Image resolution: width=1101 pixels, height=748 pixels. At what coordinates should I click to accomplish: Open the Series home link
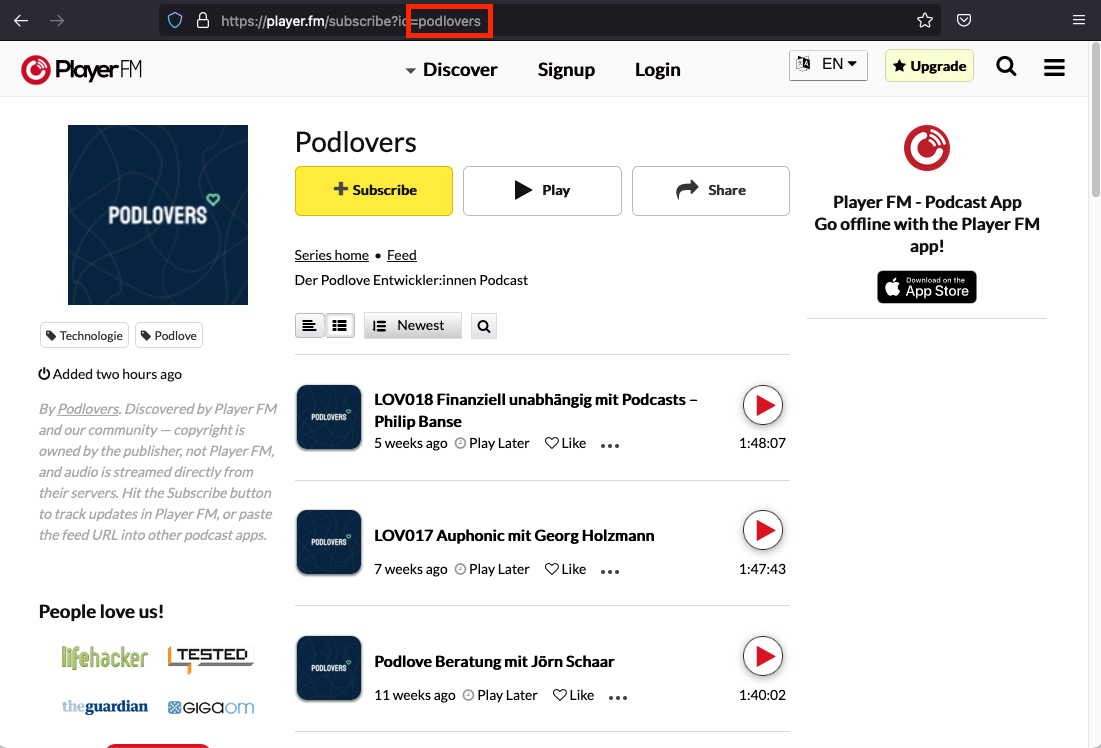point(331,255)
